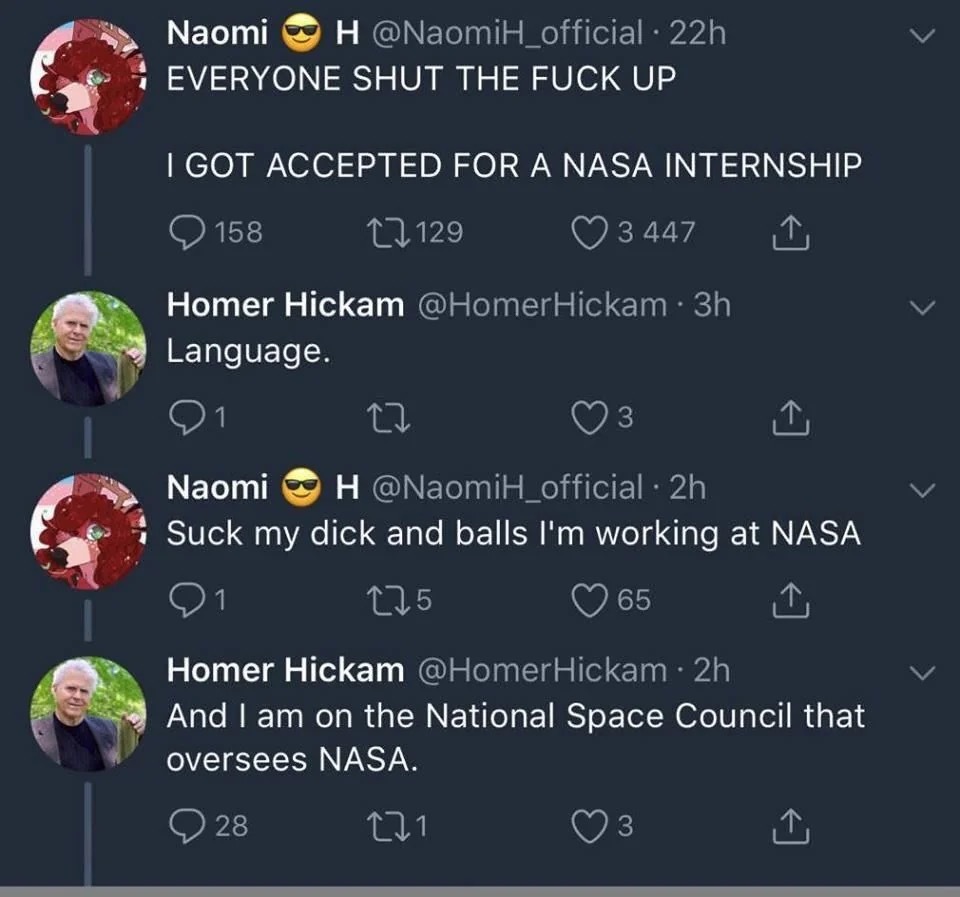Screen dimensions: 960x897
Task: Click the reply icon showing 28 replies
Action: [x=188, y=824]
